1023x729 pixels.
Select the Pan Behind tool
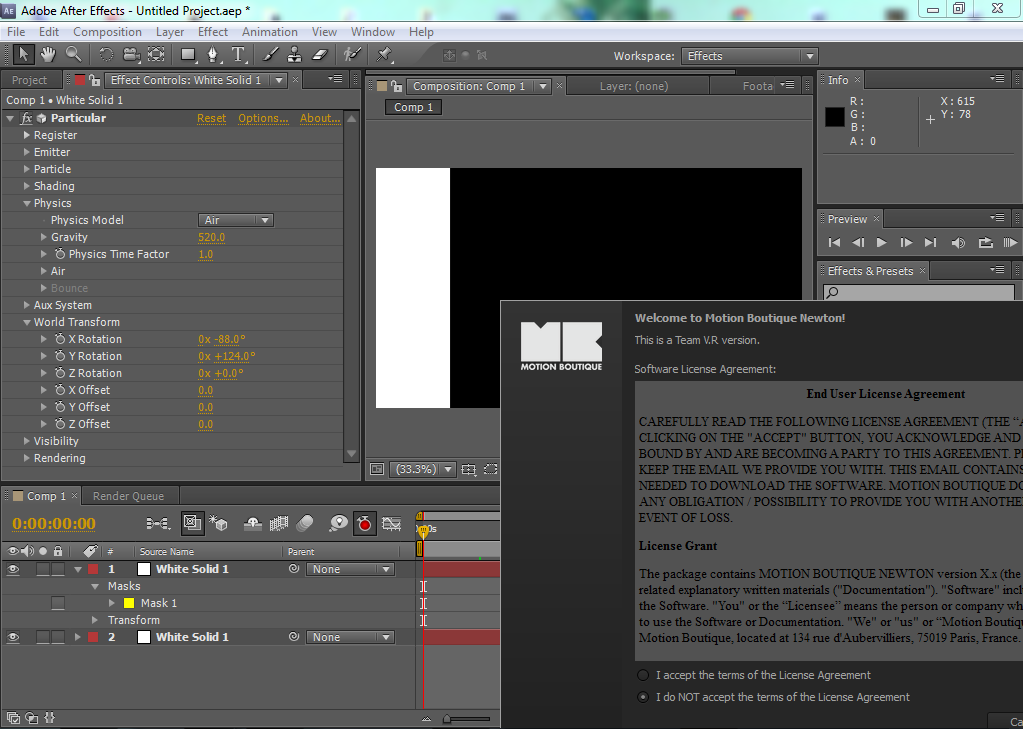156,55
